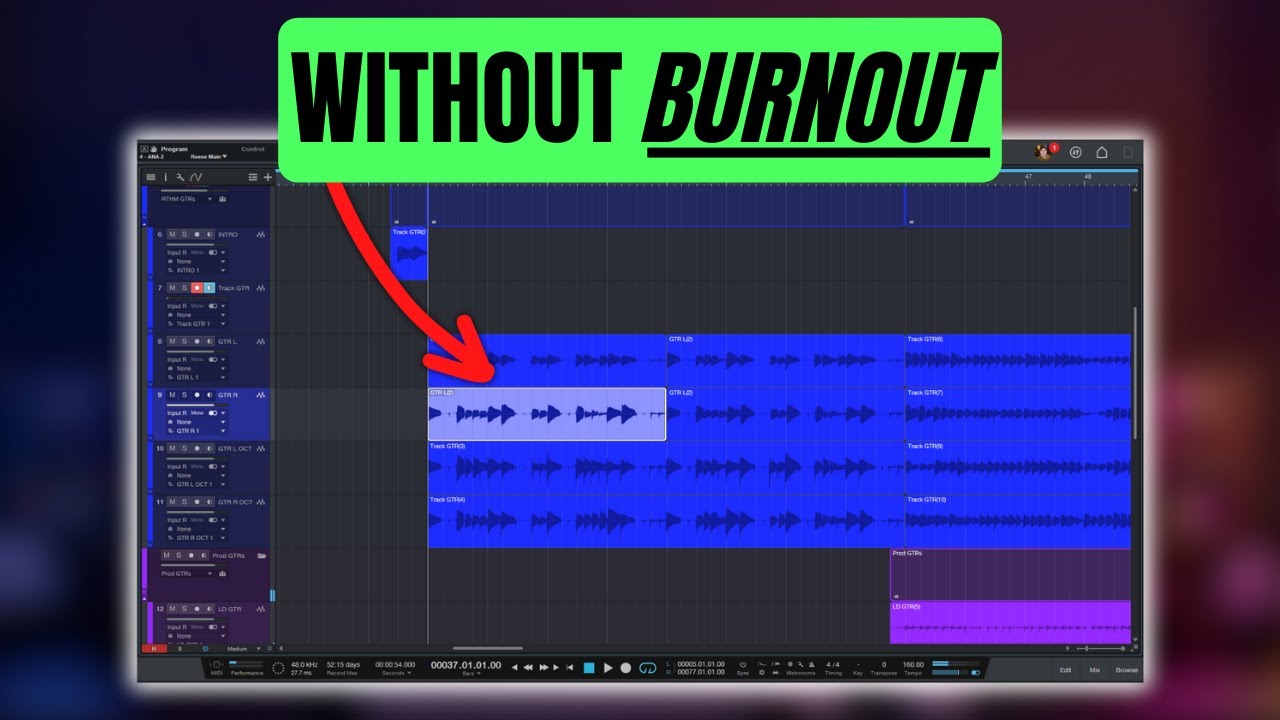1280x720 pixels.
Task: Click the circular pause-style icon at top right
Action: [1076, 152]
